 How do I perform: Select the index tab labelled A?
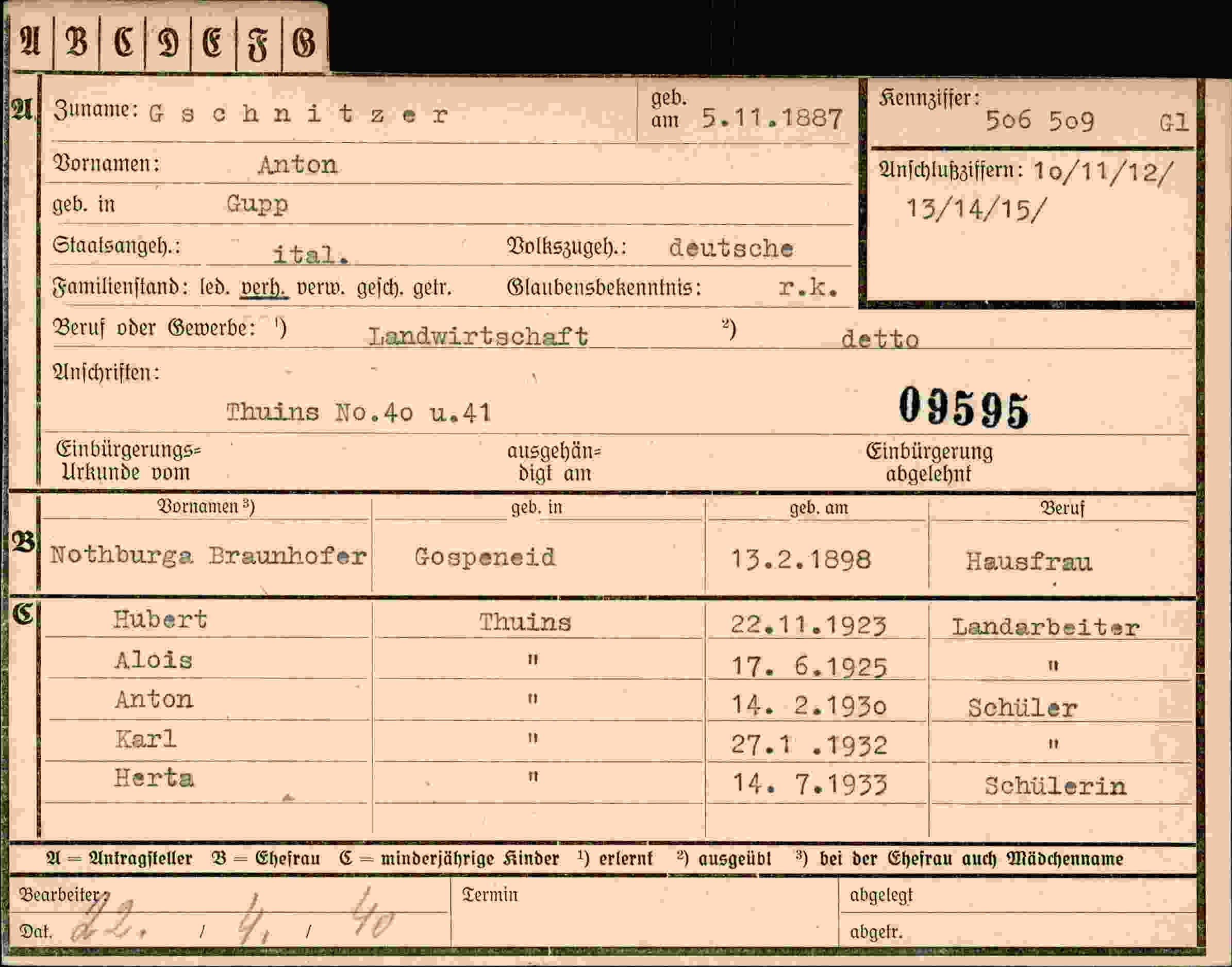coord(31,42)
